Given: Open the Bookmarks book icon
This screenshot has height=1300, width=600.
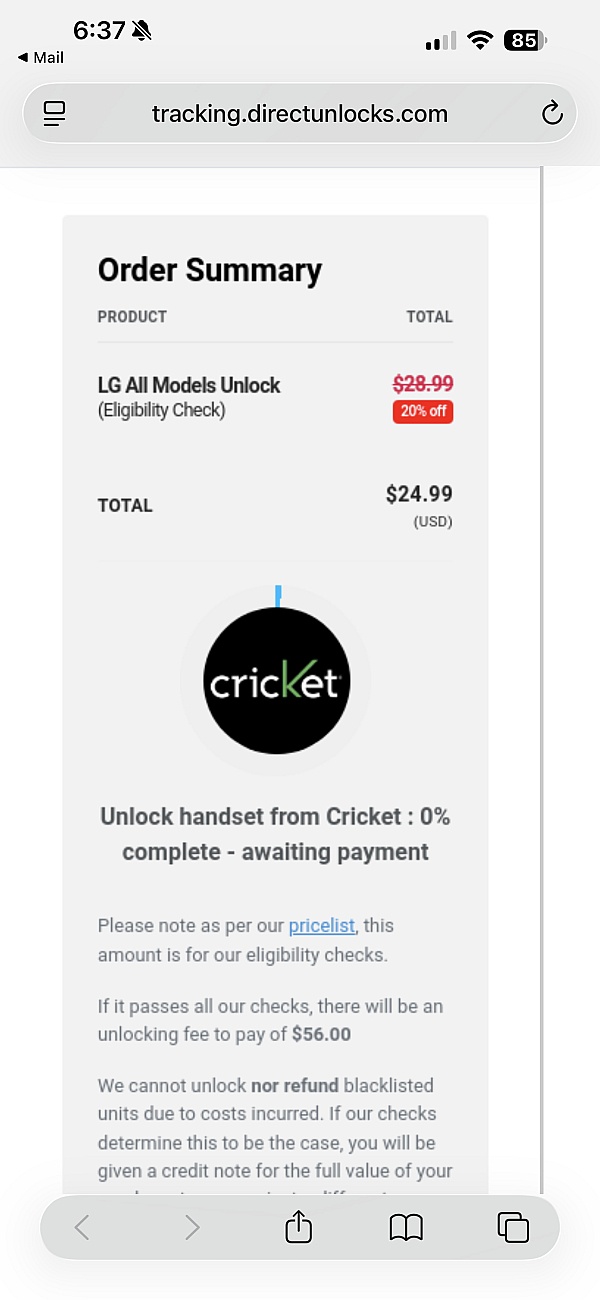Looking at the screenshot, I should coord(406,1227).
